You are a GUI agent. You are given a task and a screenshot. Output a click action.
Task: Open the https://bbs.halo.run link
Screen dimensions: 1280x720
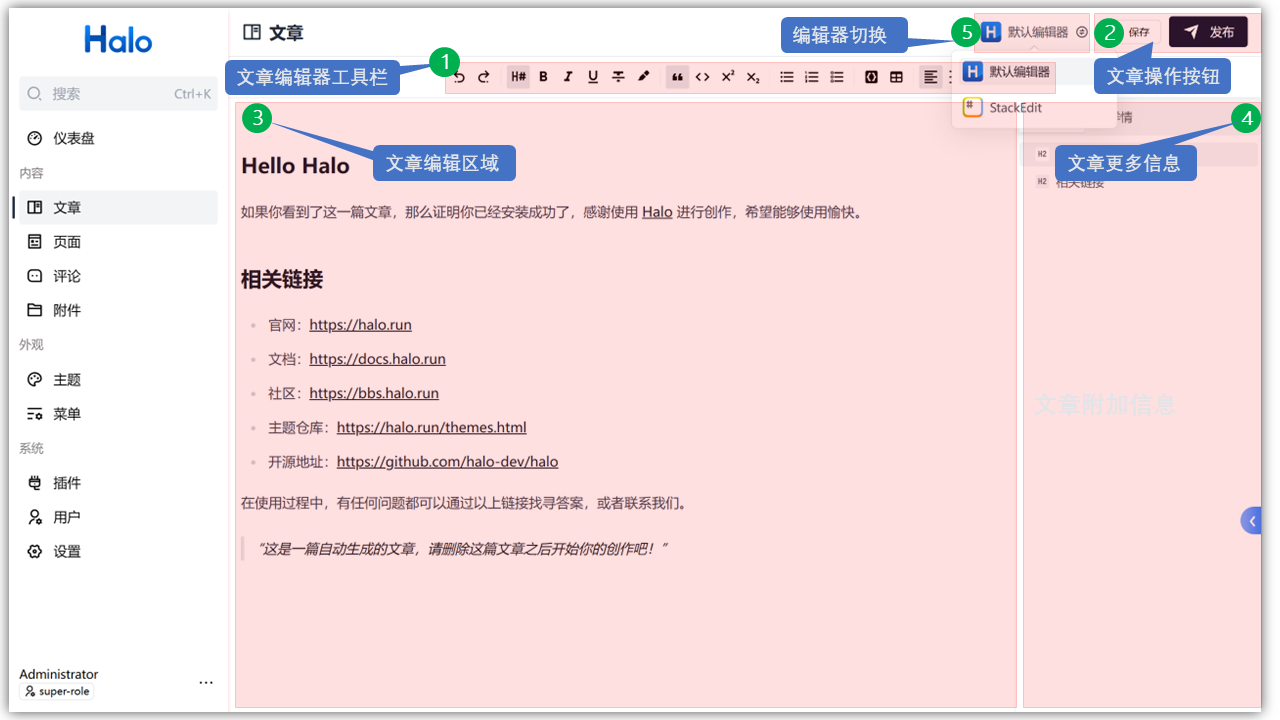click(x=374, y=393)
